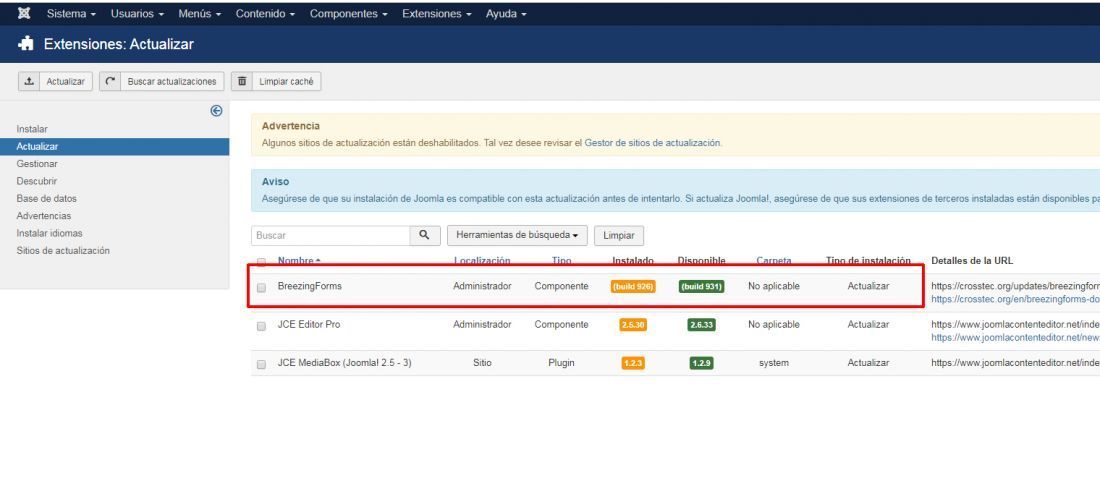
Task: Expand Herramientas de búsqueda dropdown
Action: (x=517, y=236)
